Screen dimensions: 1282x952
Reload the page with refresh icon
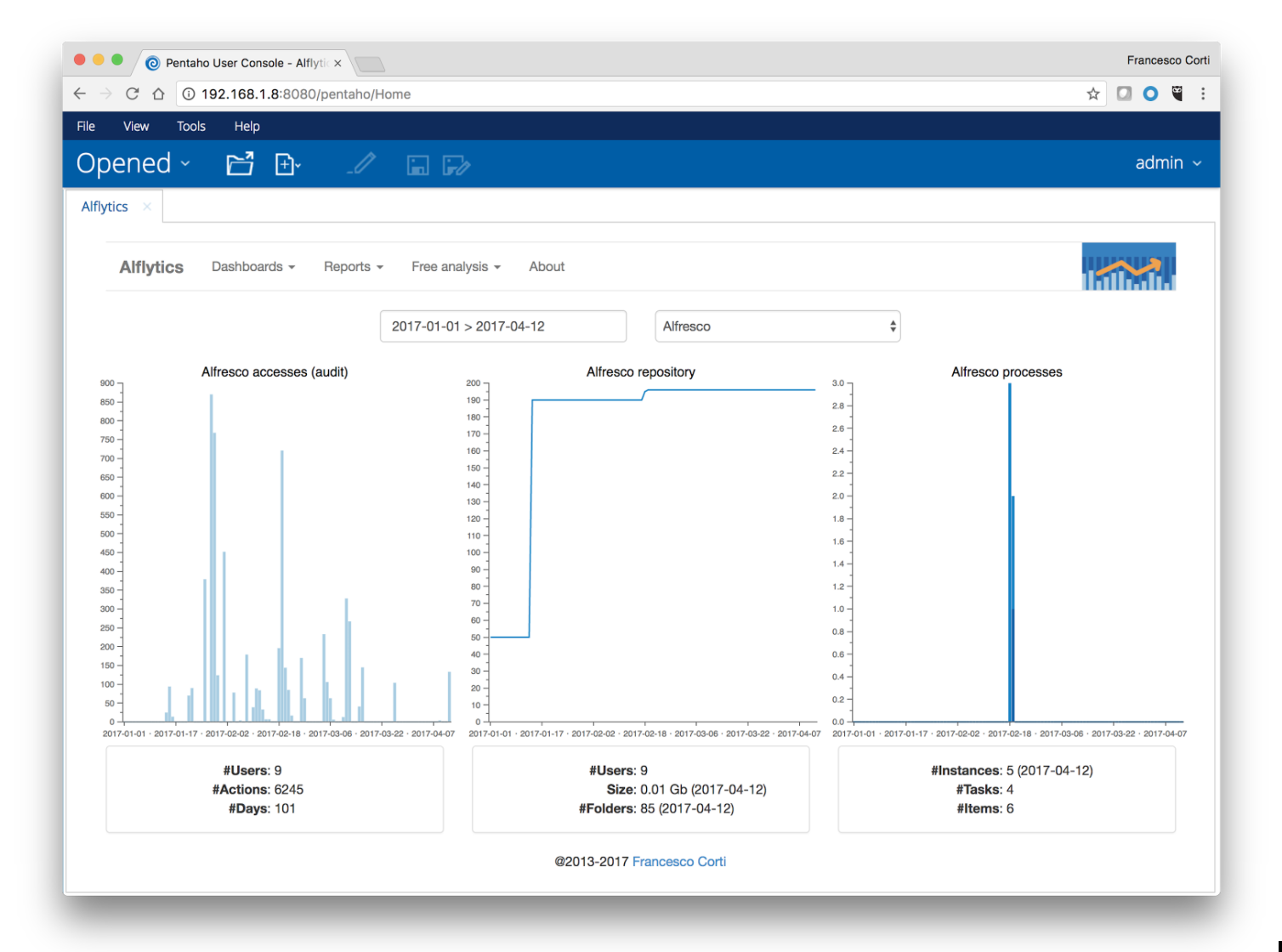[132, 93]
